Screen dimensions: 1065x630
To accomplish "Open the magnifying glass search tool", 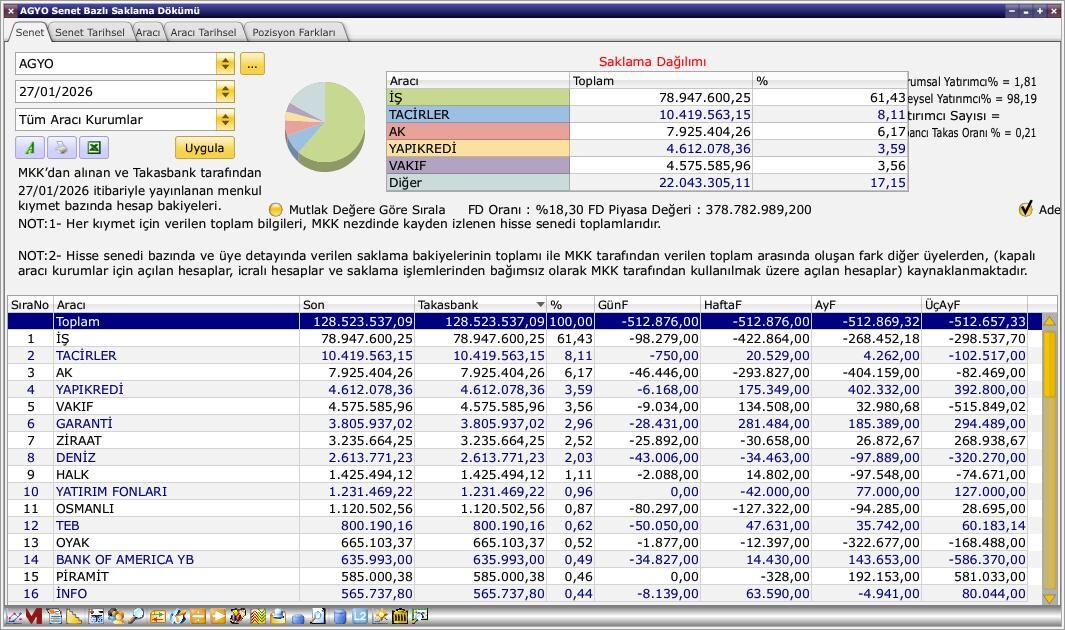I will tap(136, 617).
